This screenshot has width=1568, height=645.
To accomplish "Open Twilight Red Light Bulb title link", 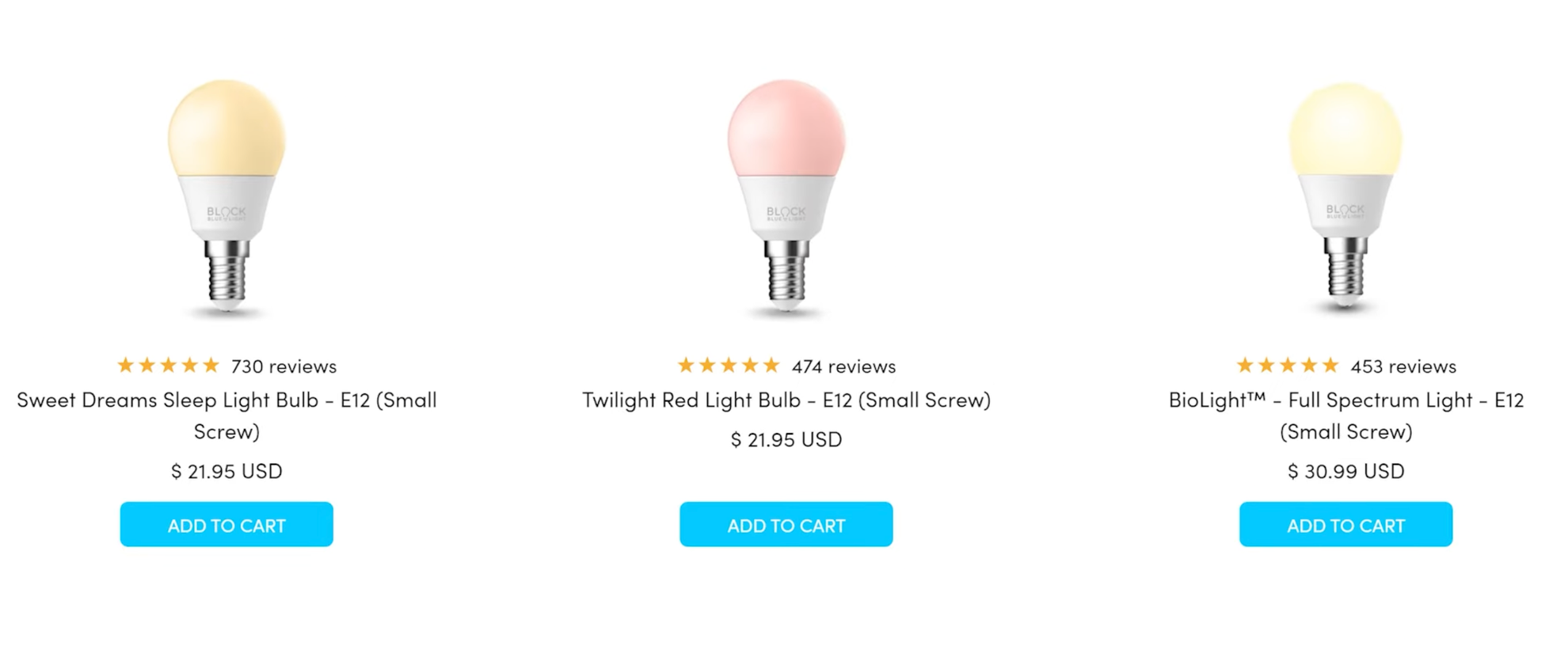I will click(786, 400).
